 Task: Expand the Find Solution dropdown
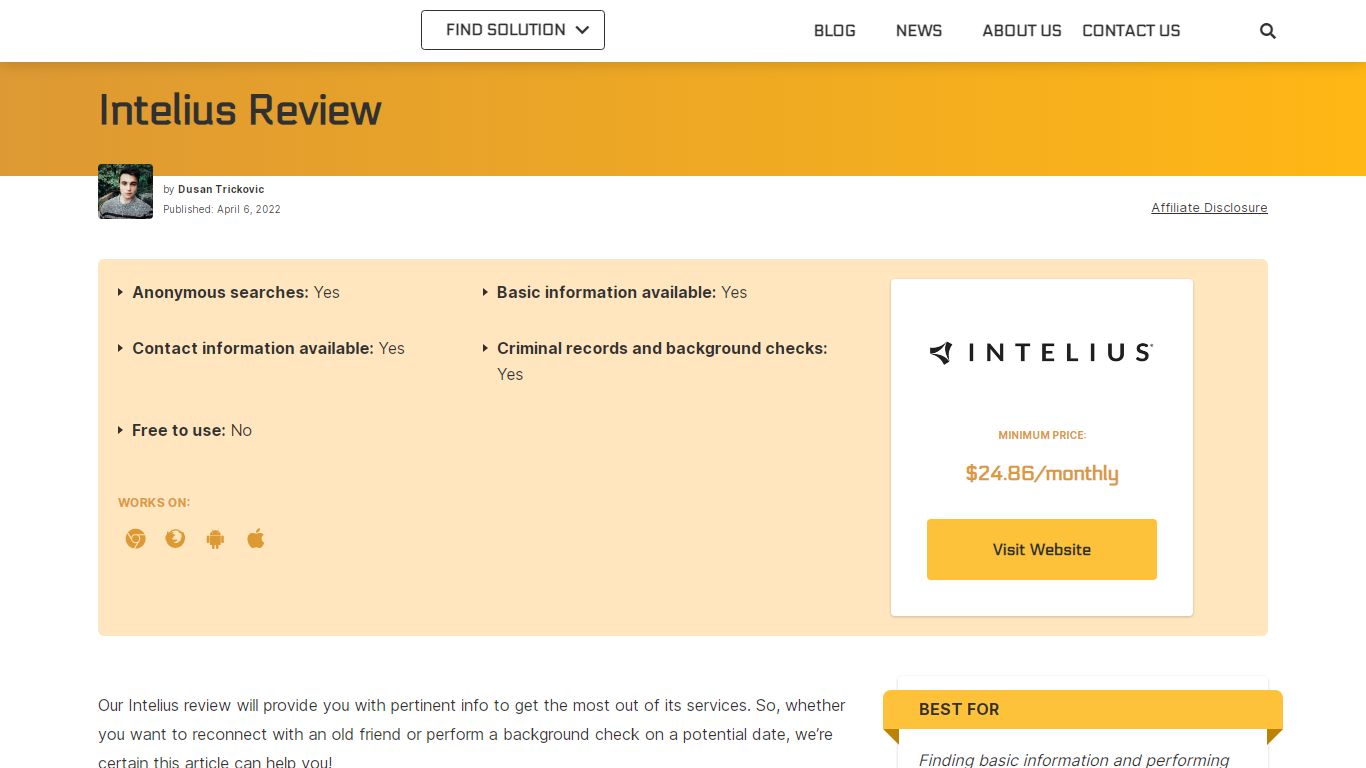(513, 30)
